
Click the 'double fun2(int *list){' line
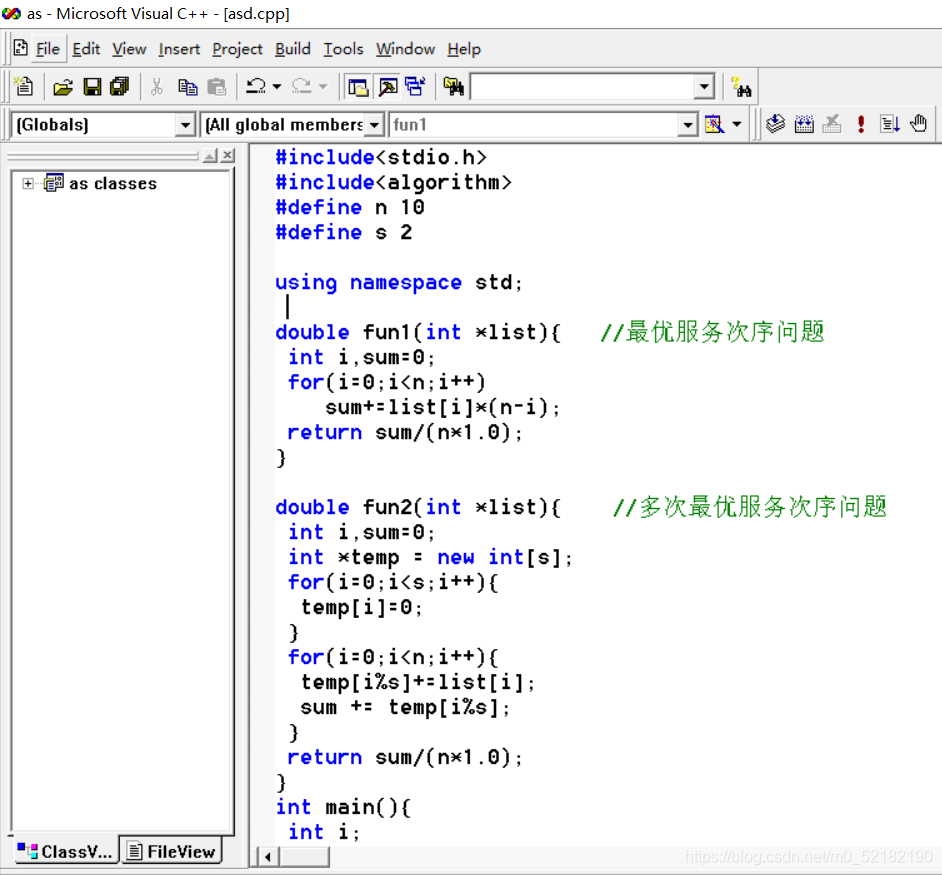(x=418, y=507)
